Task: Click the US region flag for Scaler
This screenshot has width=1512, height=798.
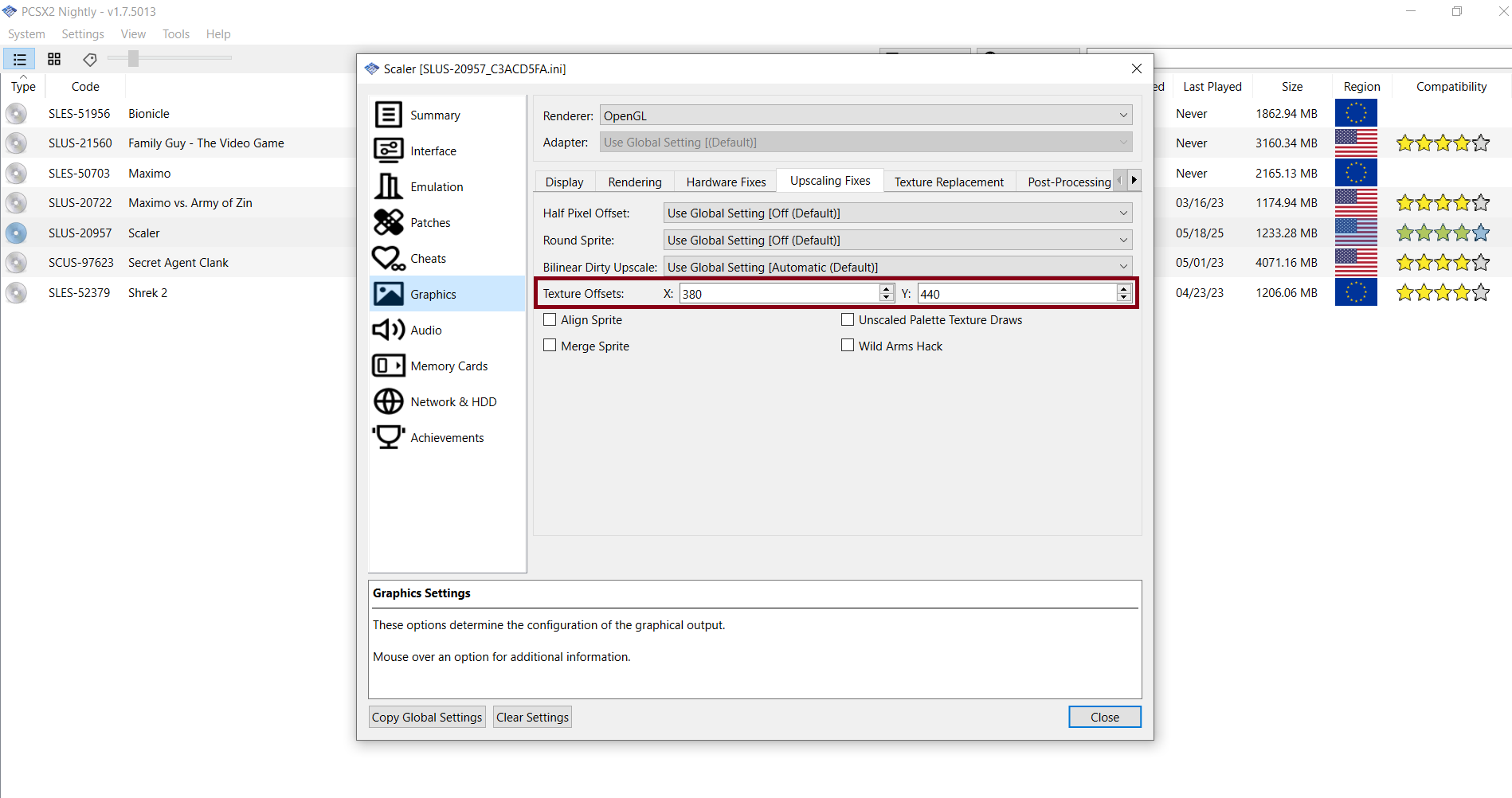Action: (x=1356, y=233)
